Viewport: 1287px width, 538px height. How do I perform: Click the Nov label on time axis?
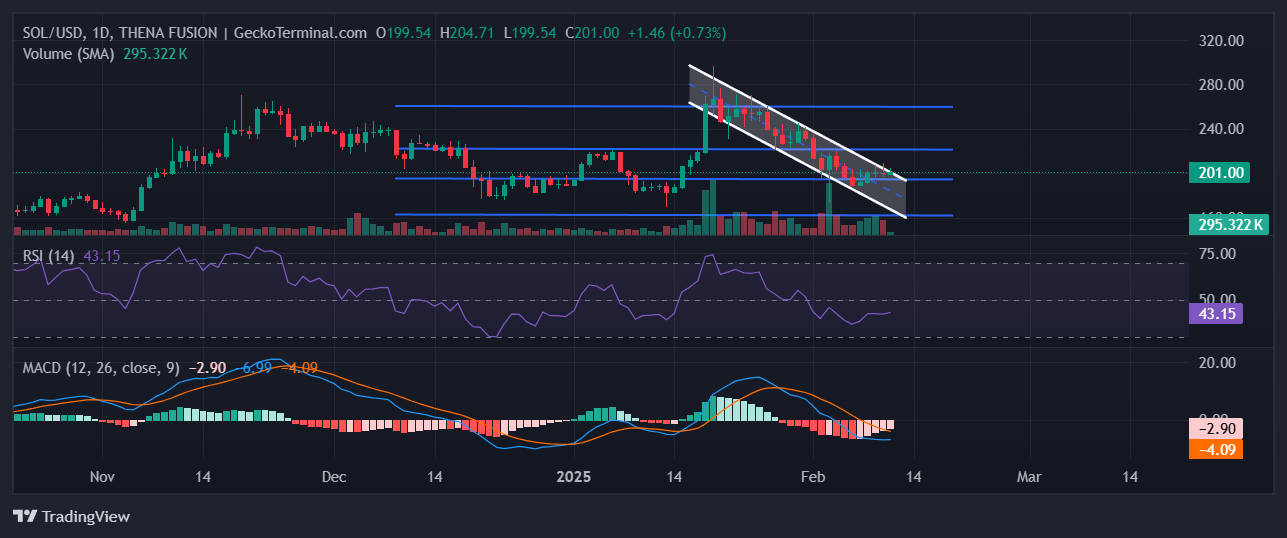pos(103,477)
